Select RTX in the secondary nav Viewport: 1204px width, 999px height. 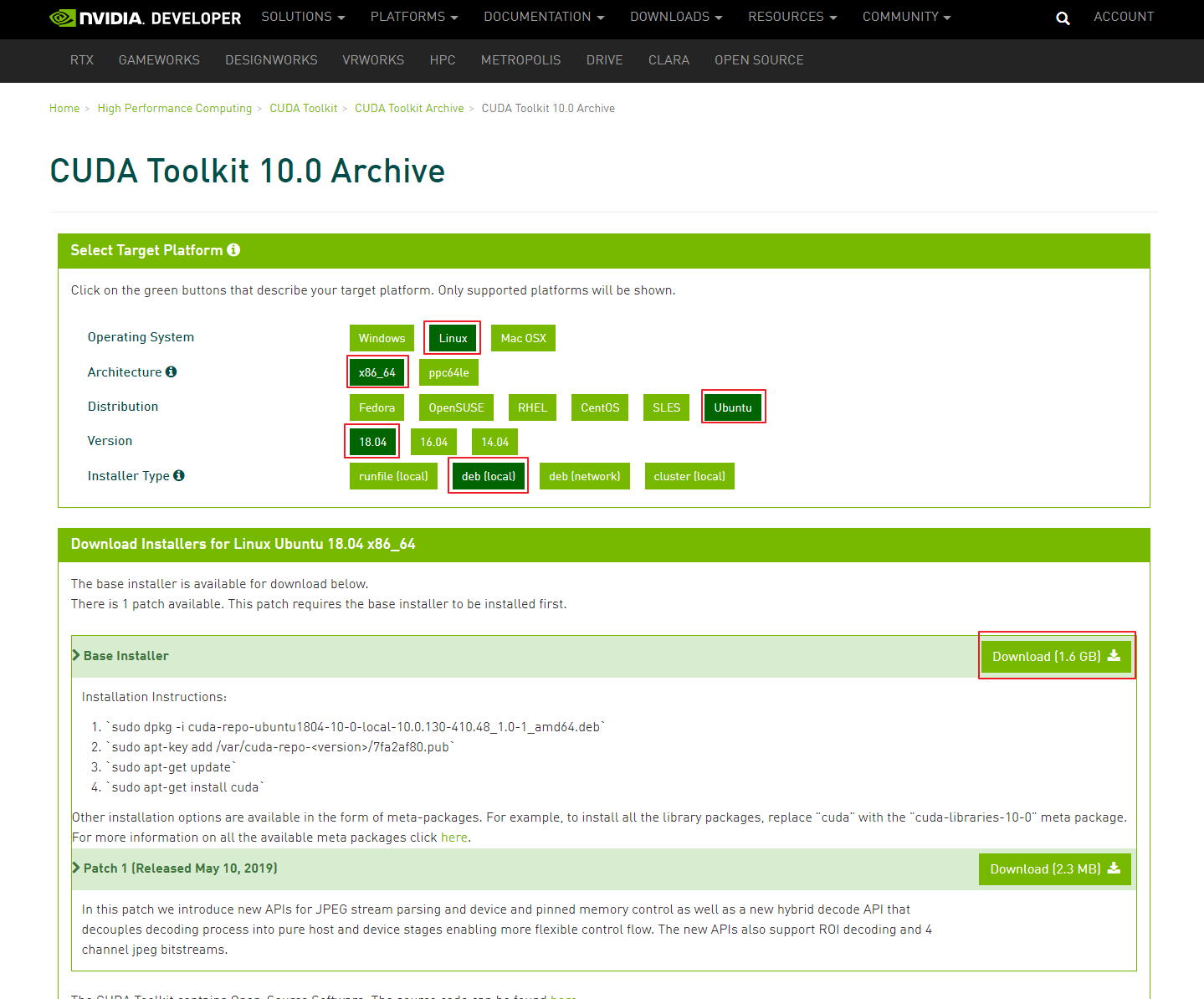point(82,60)
